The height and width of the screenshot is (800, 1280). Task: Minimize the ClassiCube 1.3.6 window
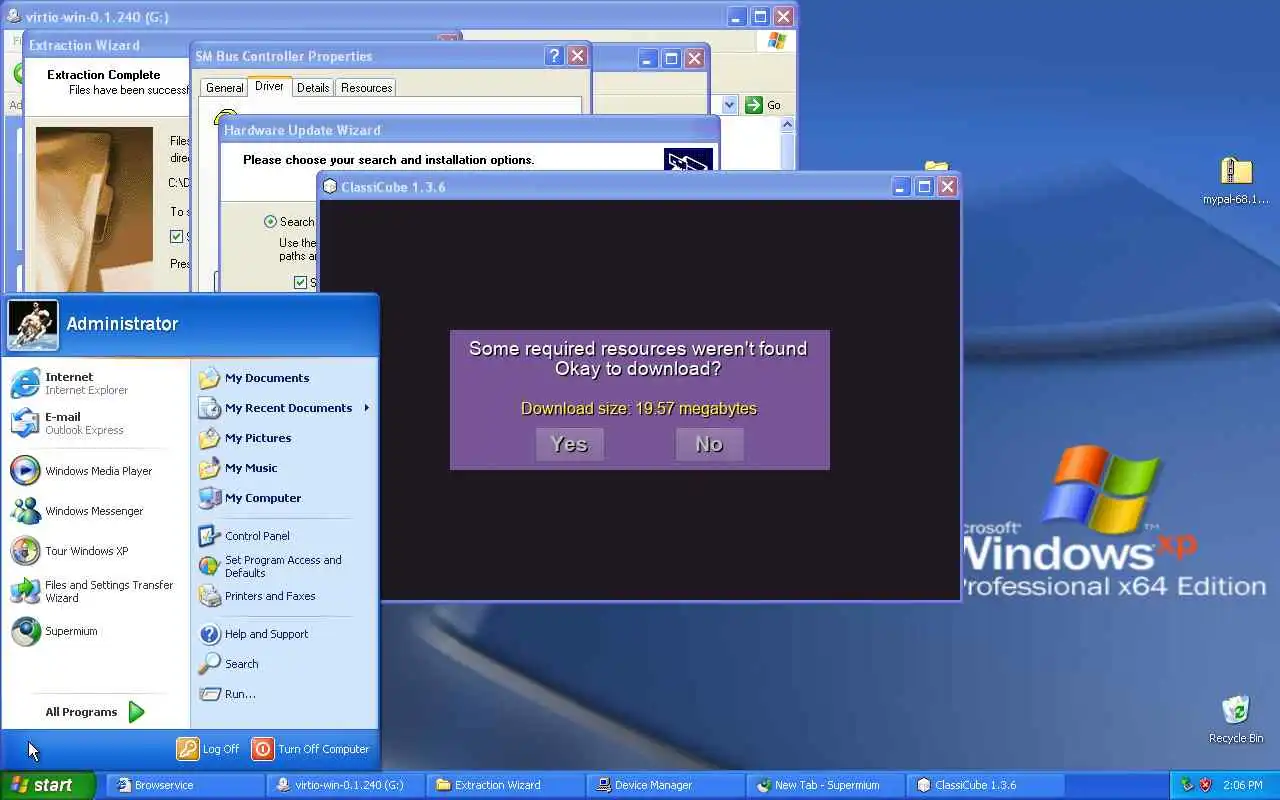(902, 187)
